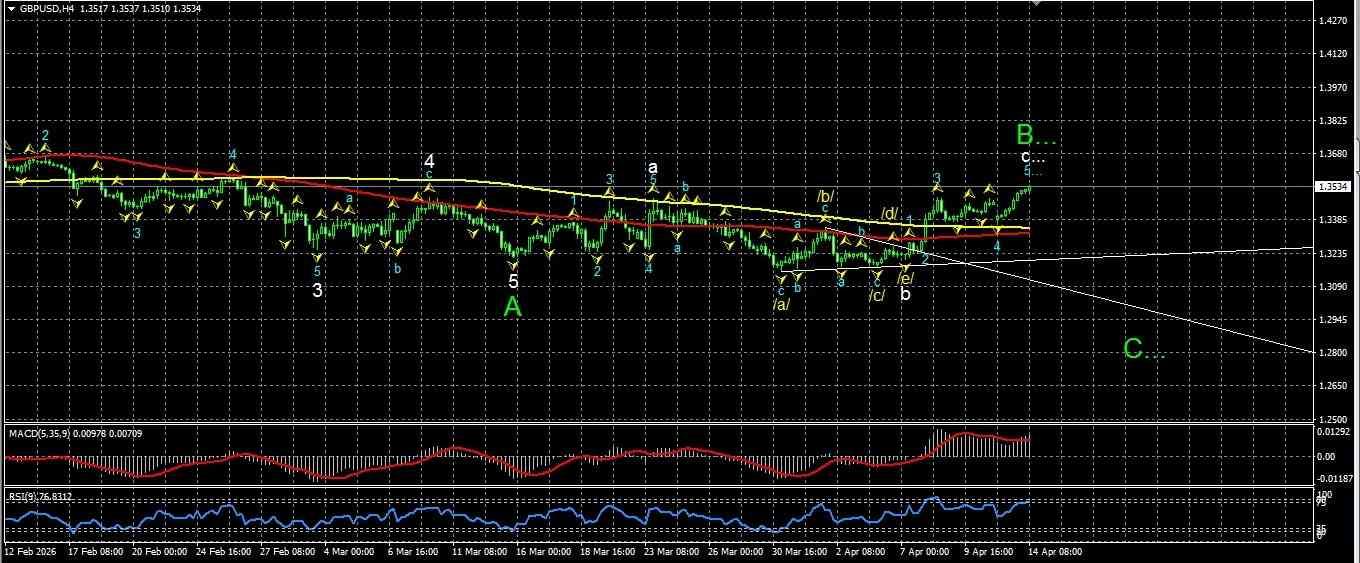
Task: Click the '17 Feb 08:00' time label
Action: pos(94,551)
